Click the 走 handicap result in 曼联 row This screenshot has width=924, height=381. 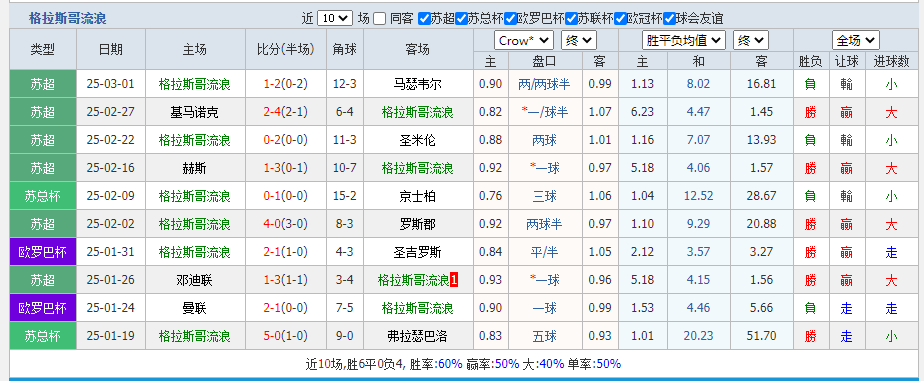(847, 308)
